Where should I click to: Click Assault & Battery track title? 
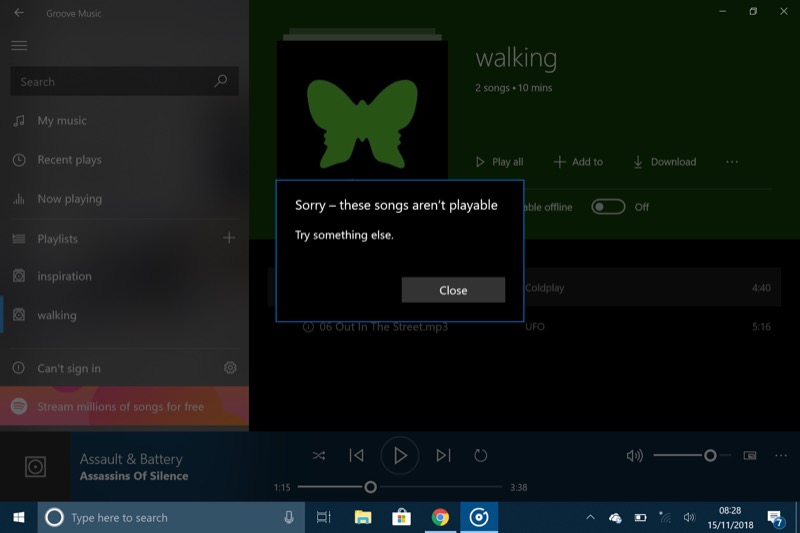coord(131,459)
